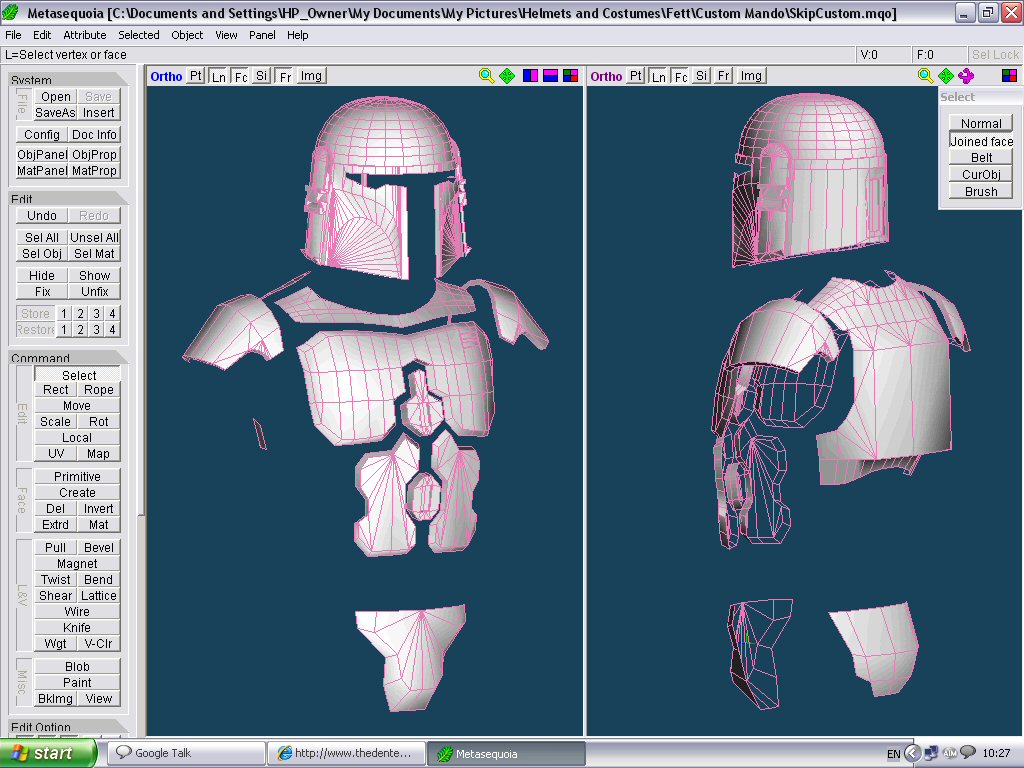The width and height of the screenshot is (1024, 768).
Task: Click the four-color view icon in left viewport
Action: pos(570,76)
